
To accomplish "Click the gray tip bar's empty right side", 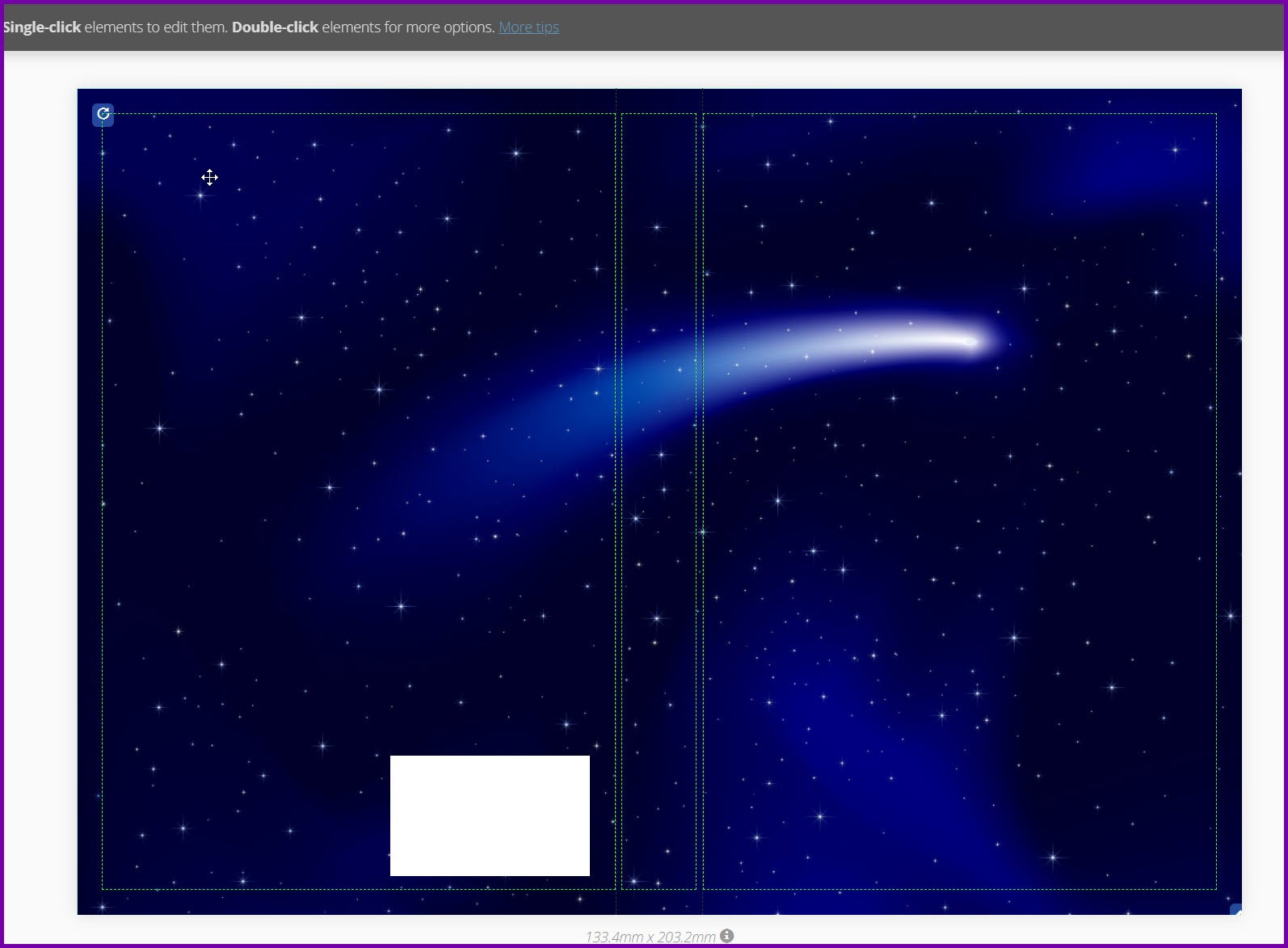I will pos(929,27).
